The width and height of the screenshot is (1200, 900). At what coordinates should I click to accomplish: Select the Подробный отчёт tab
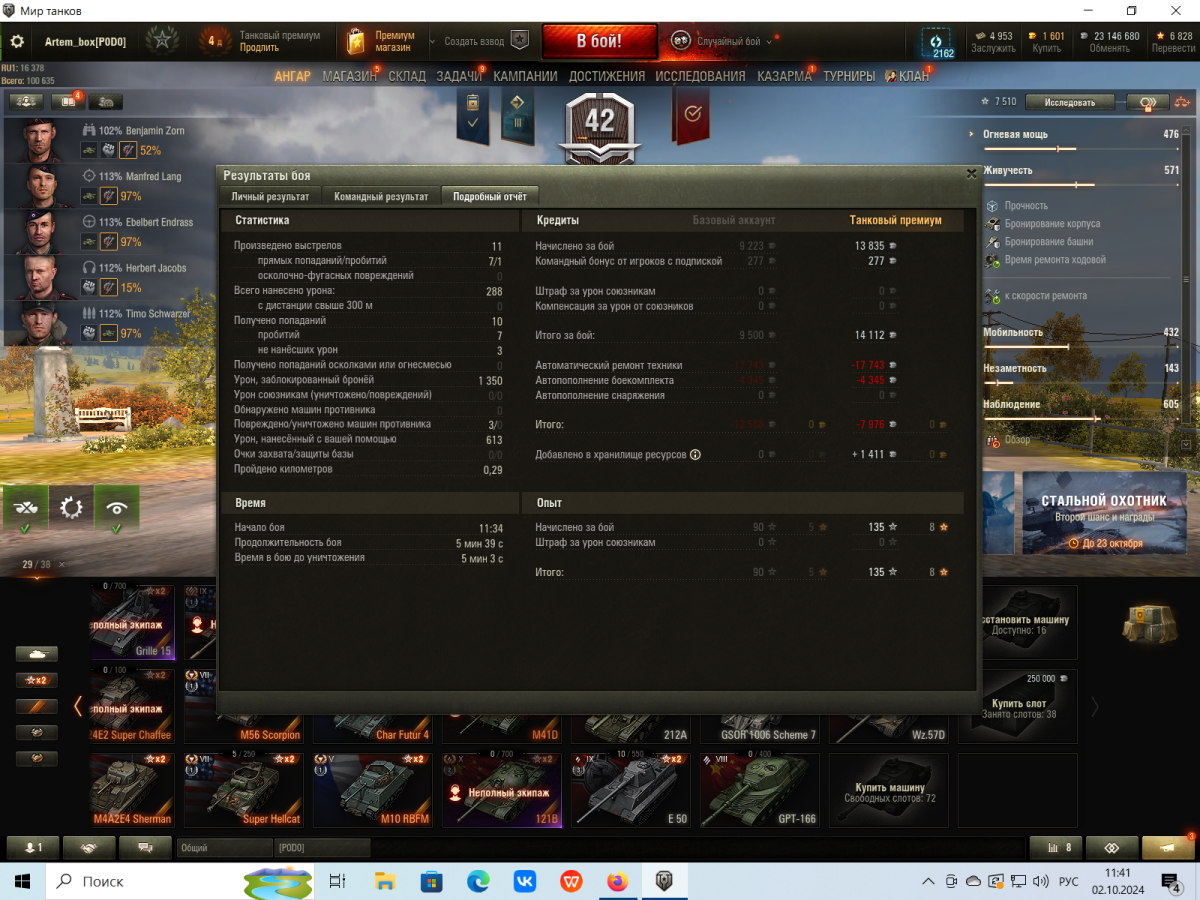[491, 196]
